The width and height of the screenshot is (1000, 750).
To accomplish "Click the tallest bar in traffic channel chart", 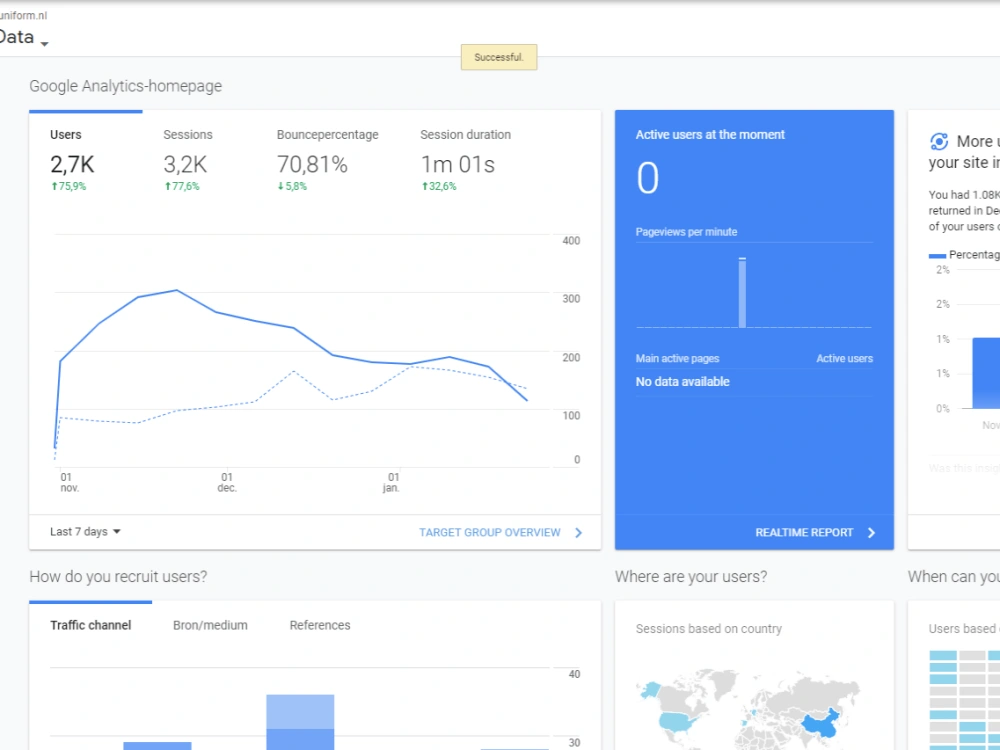I will 300,722.
